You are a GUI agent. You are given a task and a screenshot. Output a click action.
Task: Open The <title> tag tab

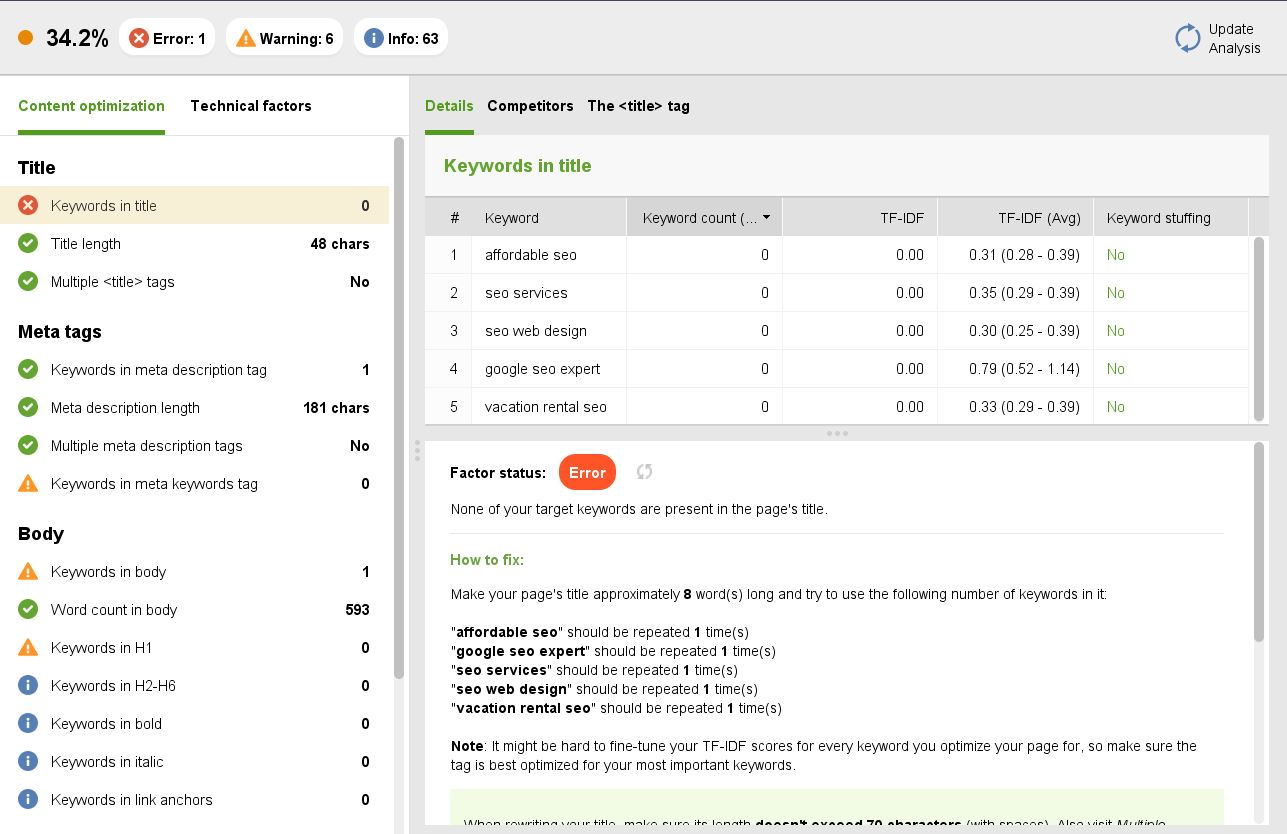click(638, 106)
